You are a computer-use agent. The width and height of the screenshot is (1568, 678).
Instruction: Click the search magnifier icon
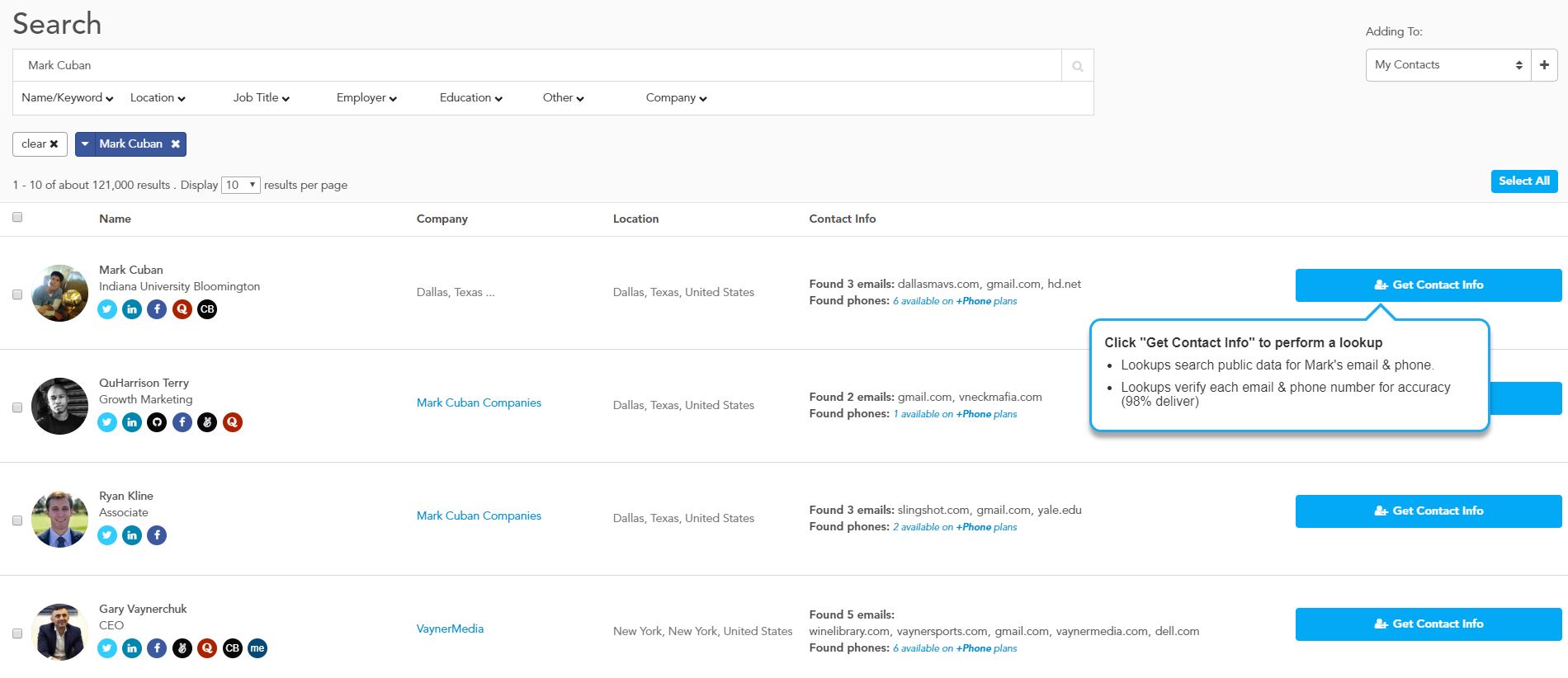coord(1078,66)
